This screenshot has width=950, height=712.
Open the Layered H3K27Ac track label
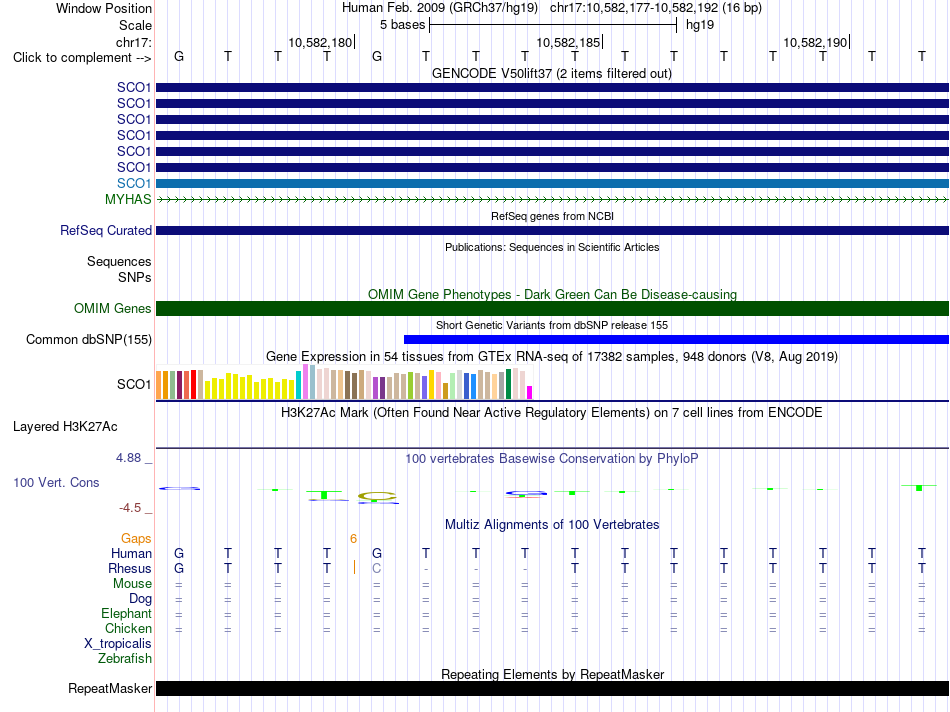[65, 427]
